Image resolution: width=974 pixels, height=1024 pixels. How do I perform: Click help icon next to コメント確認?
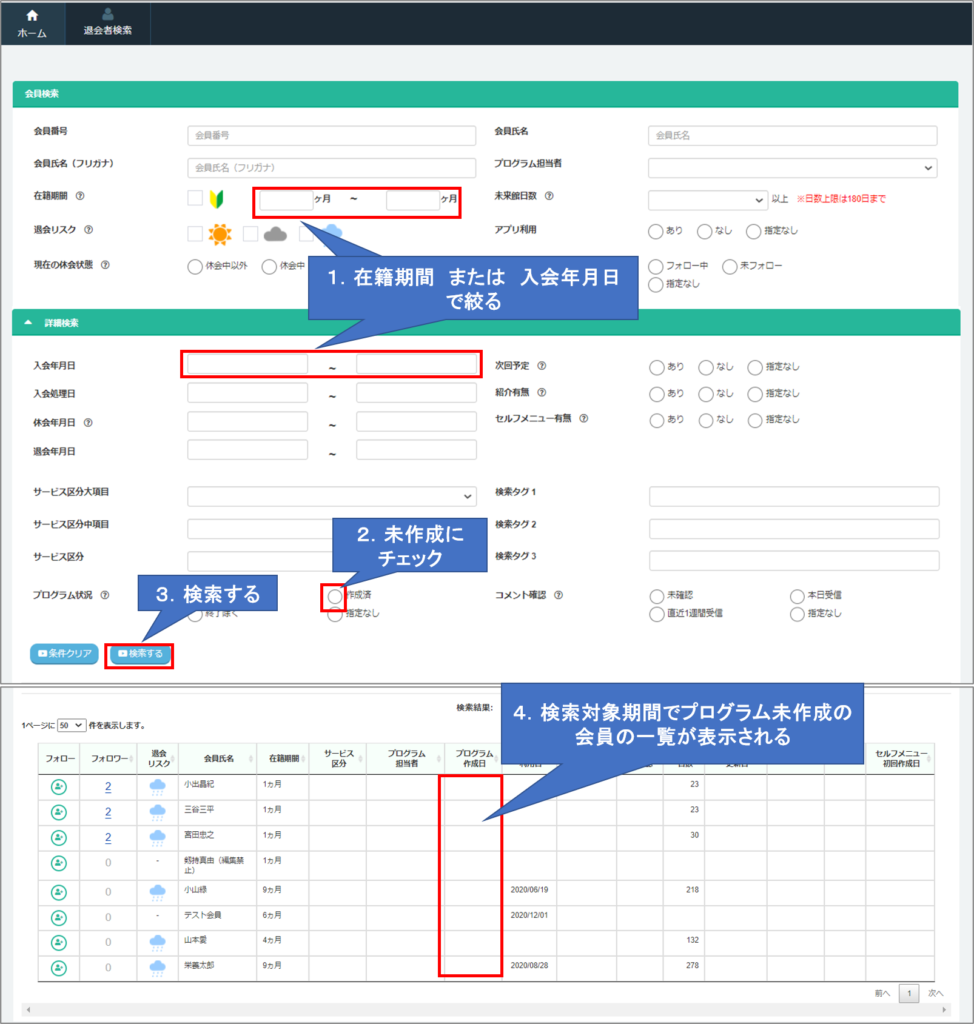click(558, 595)
